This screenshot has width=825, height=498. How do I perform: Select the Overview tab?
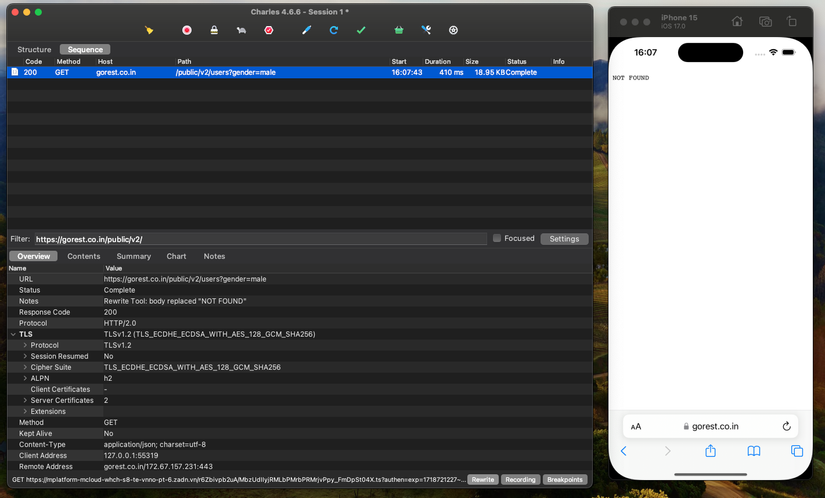(33, 256)
